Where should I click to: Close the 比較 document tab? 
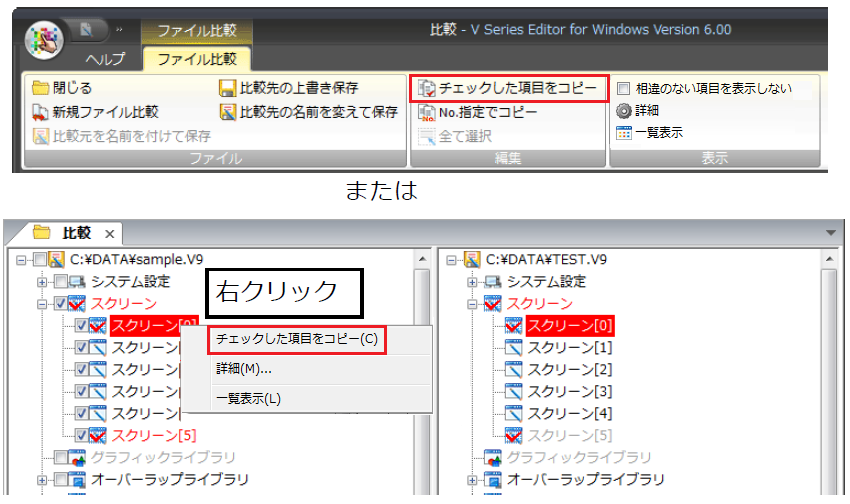110,233
